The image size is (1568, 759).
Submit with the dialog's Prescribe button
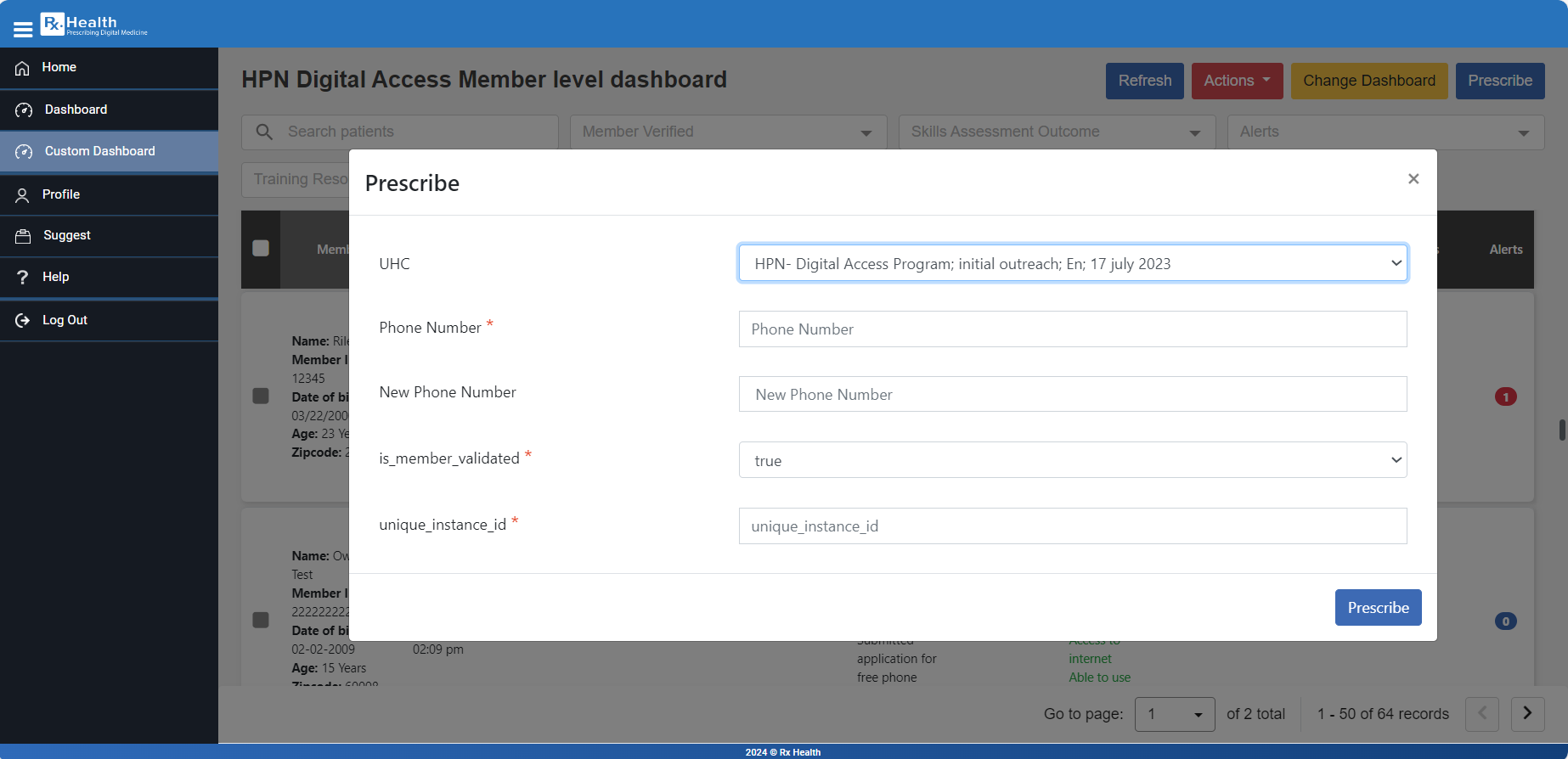pyautogui.click(x=1378, y=608)
